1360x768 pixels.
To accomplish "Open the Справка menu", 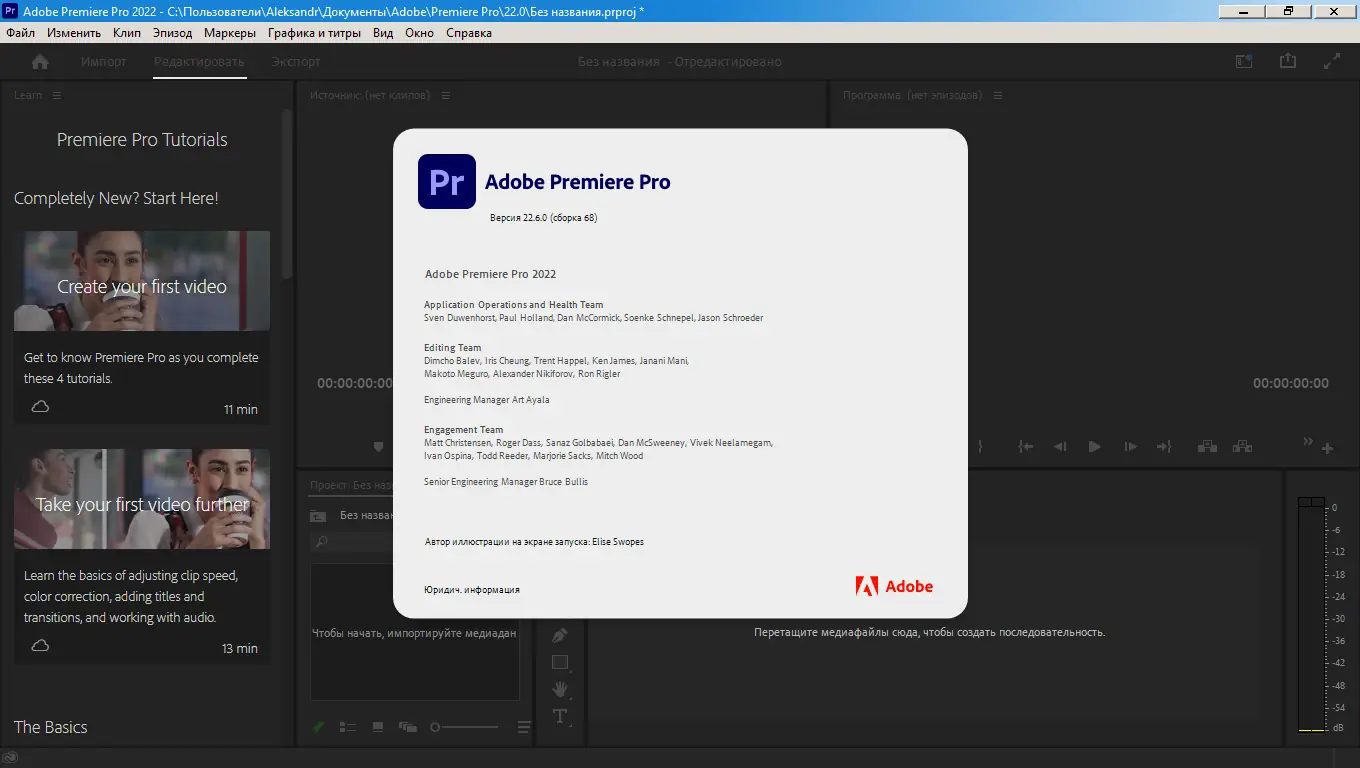I will [x=469, y=33].
